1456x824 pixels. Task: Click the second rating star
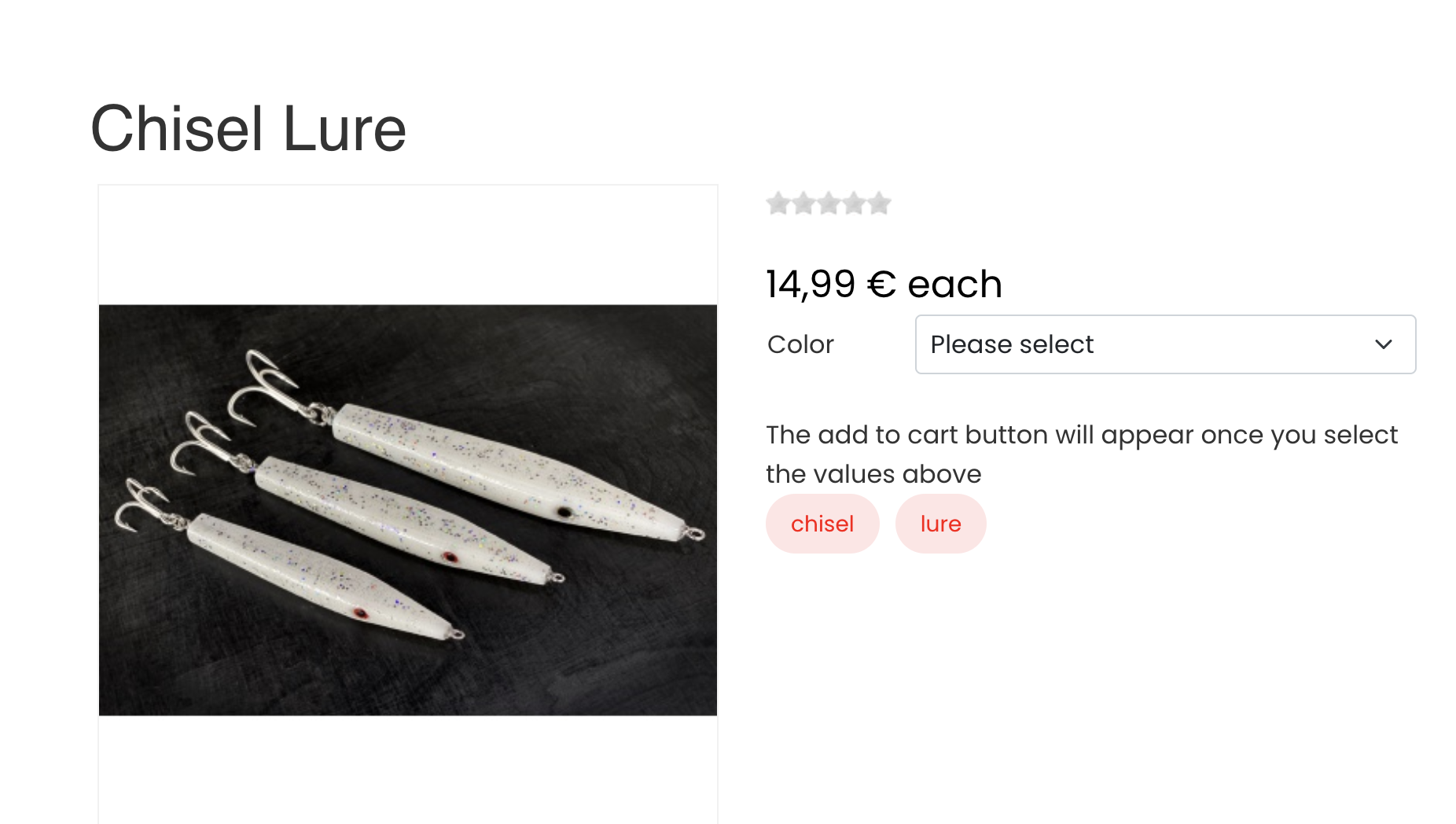(803, 204)
